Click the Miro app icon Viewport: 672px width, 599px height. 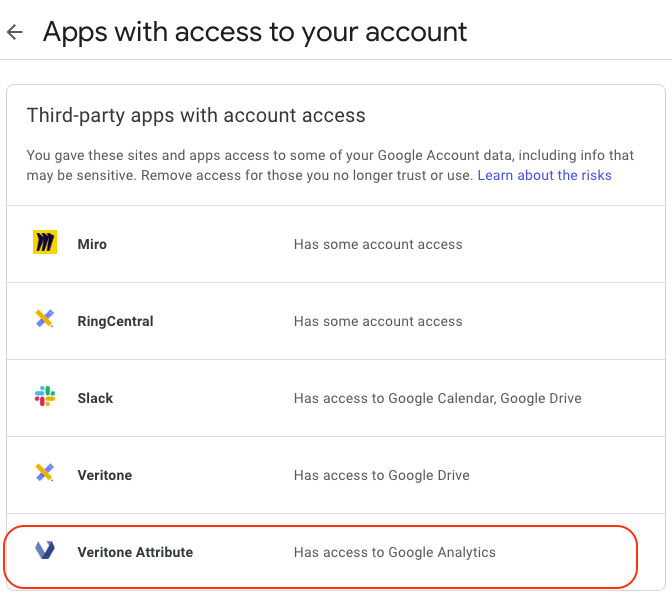pyautogui.click(x=45, y=243)
